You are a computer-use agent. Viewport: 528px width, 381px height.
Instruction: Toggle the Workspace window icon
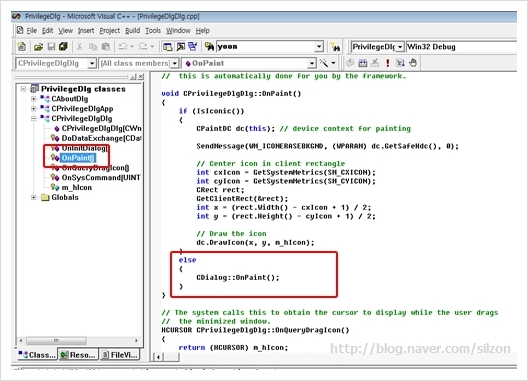[167, 46]
